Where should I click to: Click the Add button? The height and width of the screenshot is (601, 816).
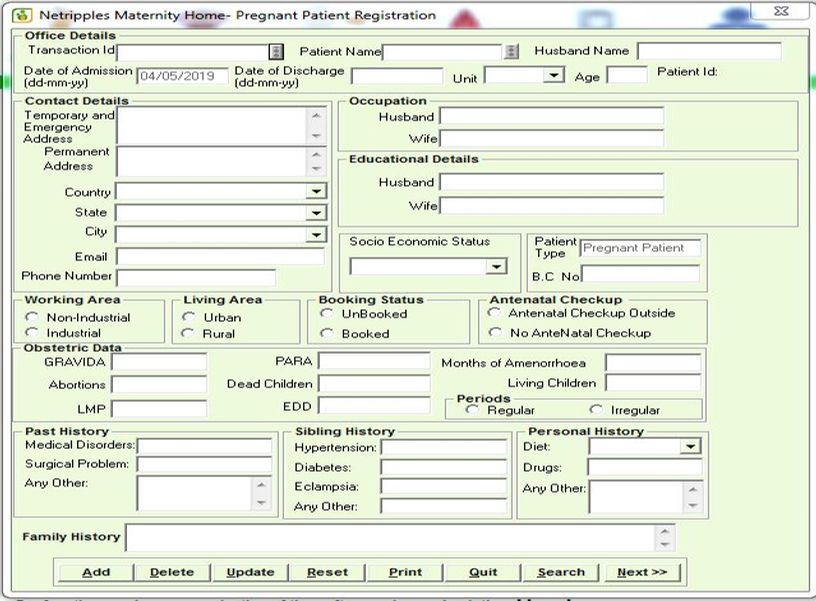coord(96,572)
